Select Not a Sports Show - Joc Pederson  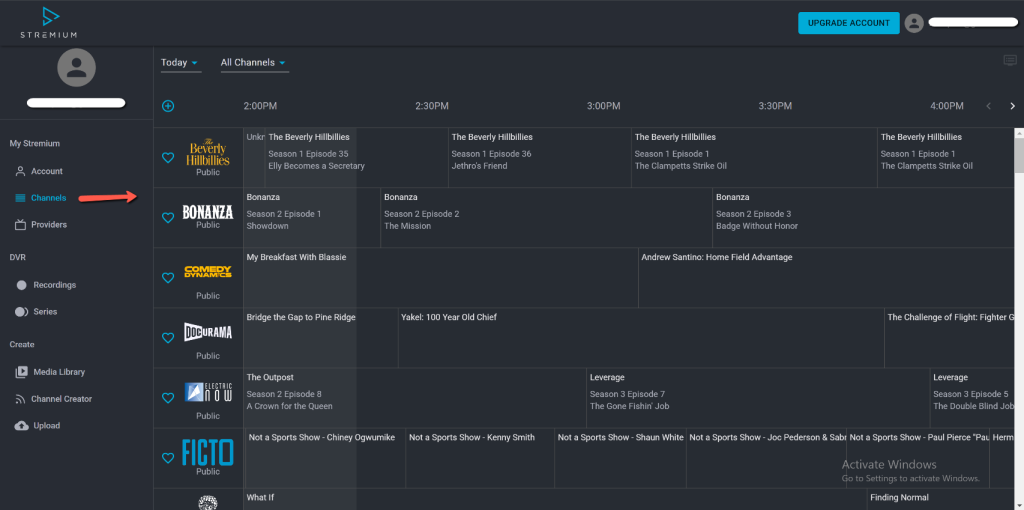point(766,458)
